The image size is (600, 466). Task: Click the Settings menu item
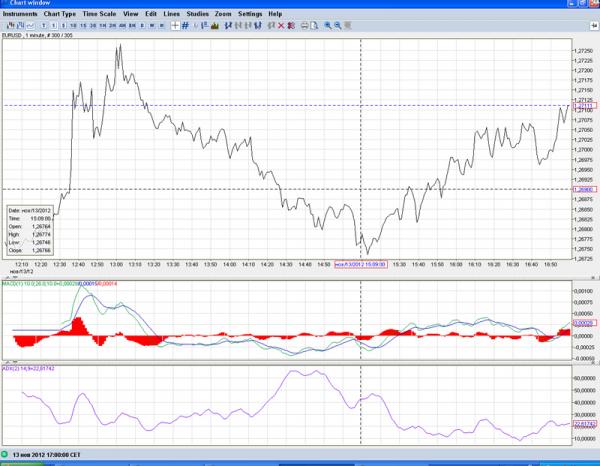(250, 14)
